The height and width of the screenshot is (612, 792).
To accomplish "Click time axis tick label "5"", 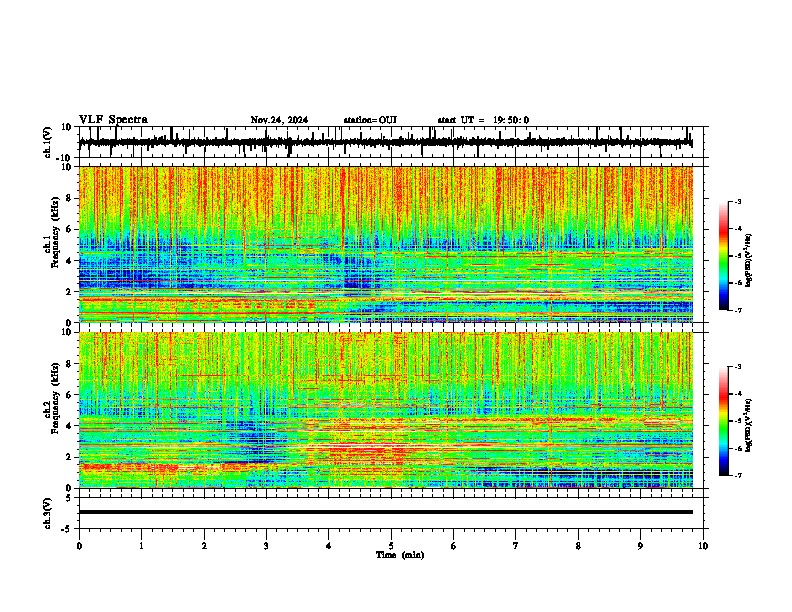I will (x=391, y=546).
